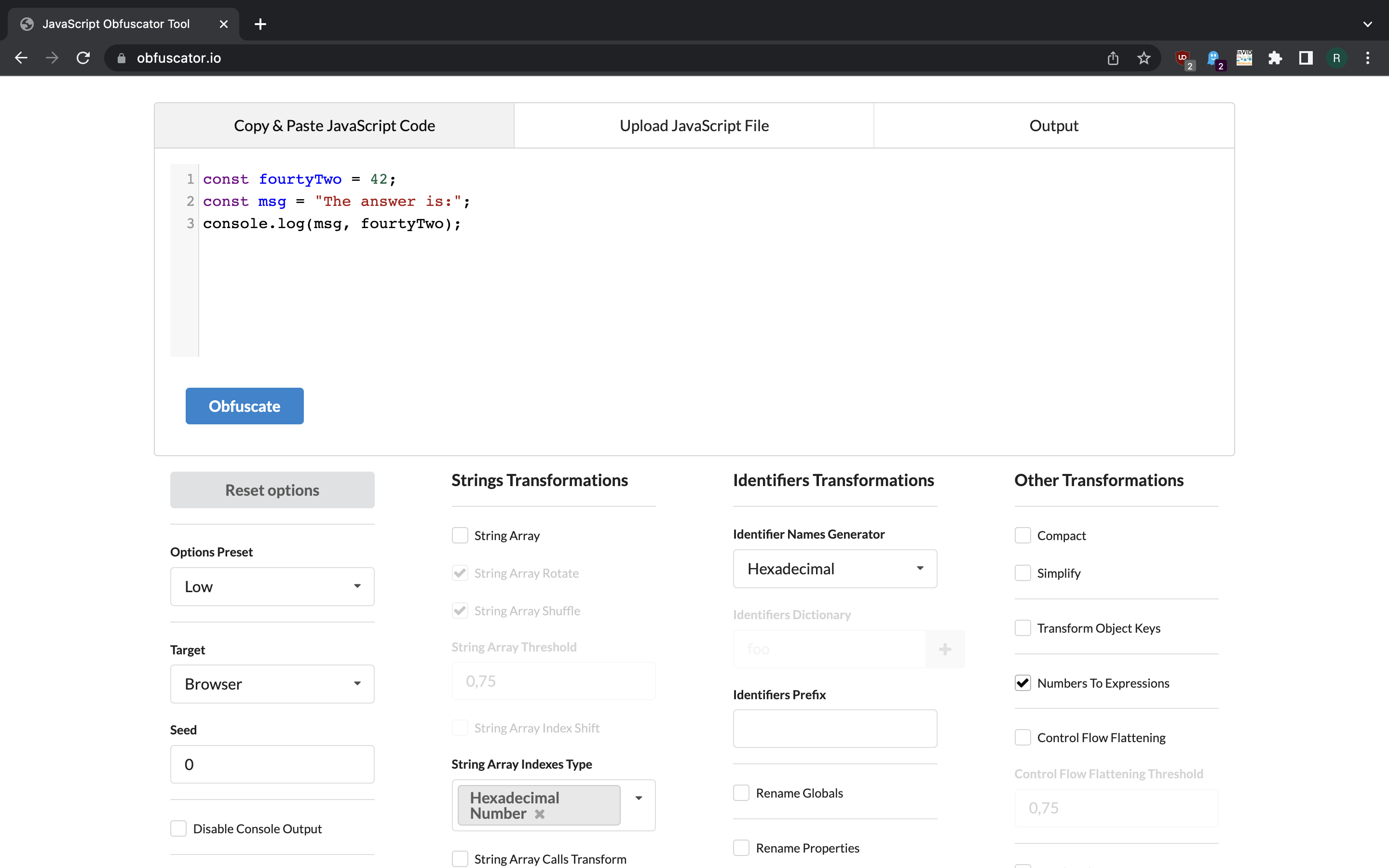Open Chrome three-dot menu
Viewport: 1389px width, 868px height.
click(1368, 58)
